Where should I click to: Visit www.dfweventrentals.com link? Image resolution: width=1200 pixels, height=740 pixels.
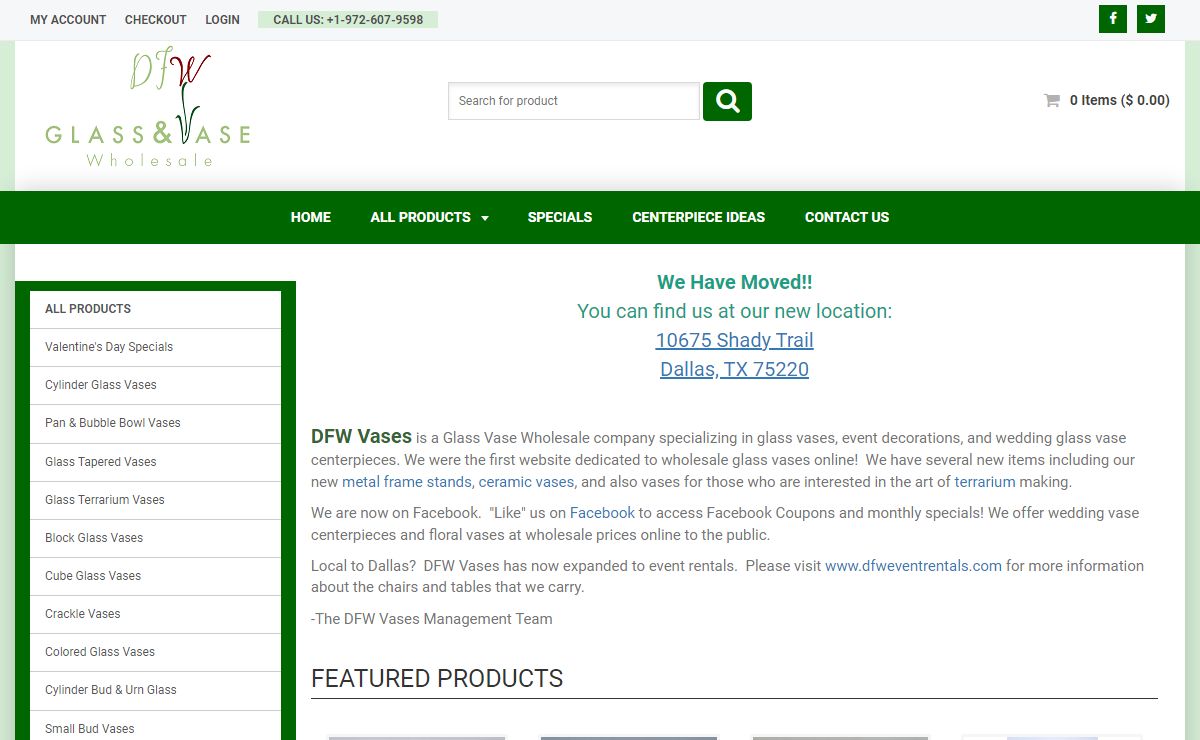point(913,566)
